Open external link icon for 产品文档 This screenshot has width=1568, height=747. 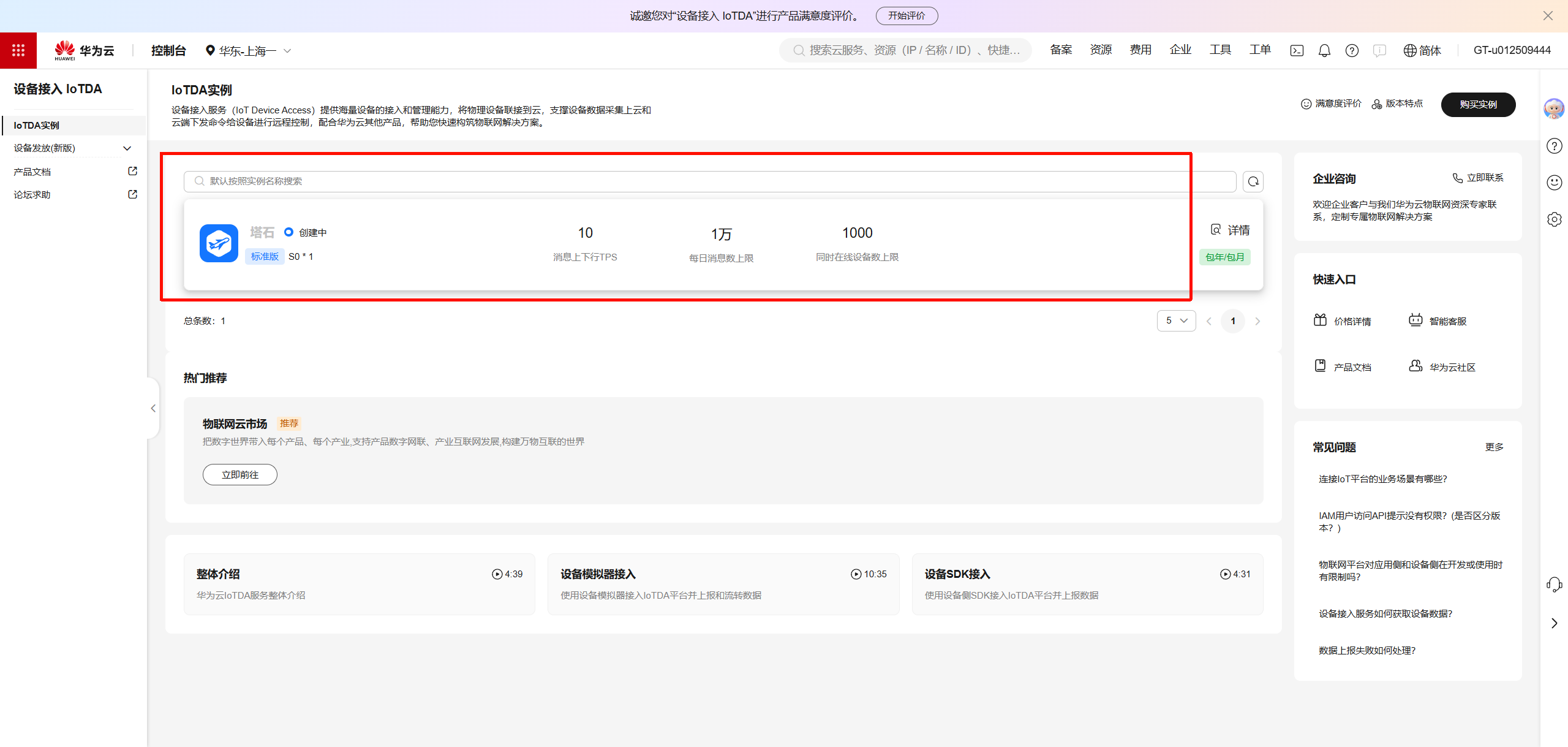(132, 171)
